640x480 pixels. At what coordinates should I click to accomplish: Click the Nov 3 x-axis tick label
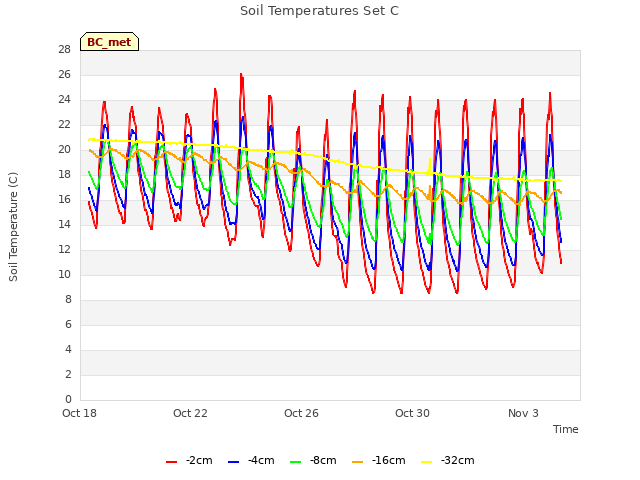tap(523, 413)
